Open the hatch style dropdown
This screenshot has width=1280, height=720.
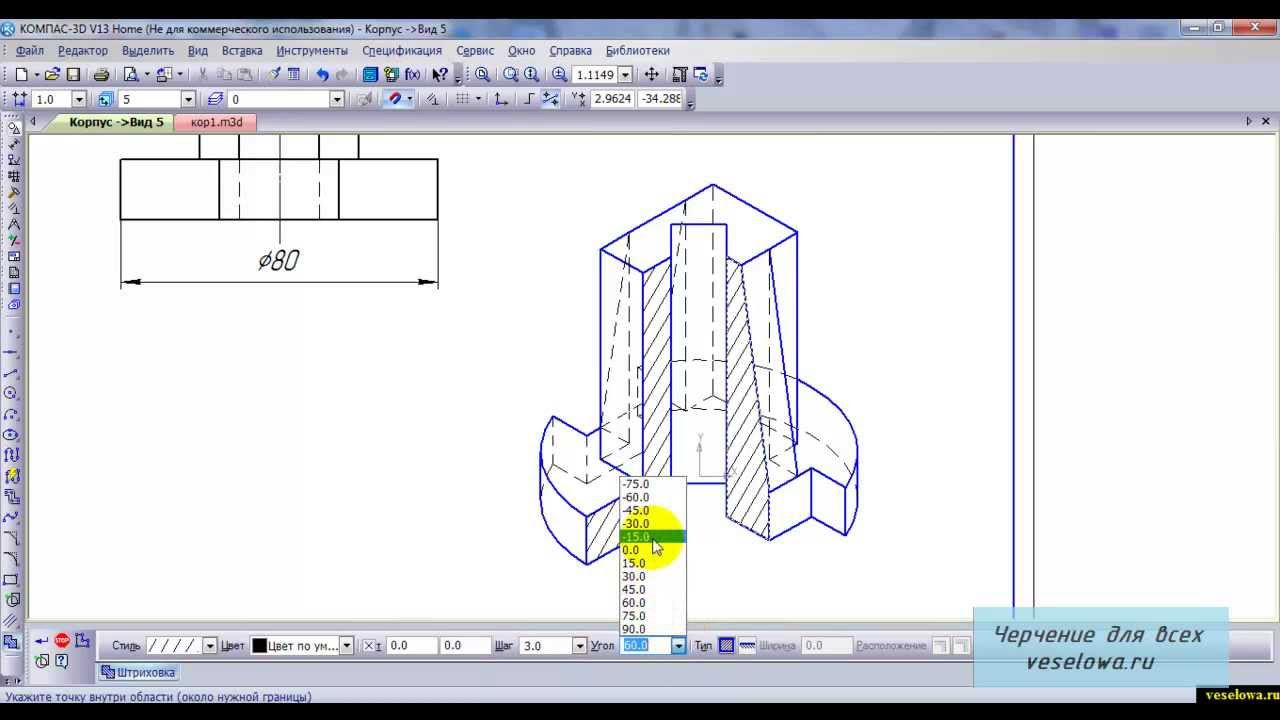pos(209,646)
